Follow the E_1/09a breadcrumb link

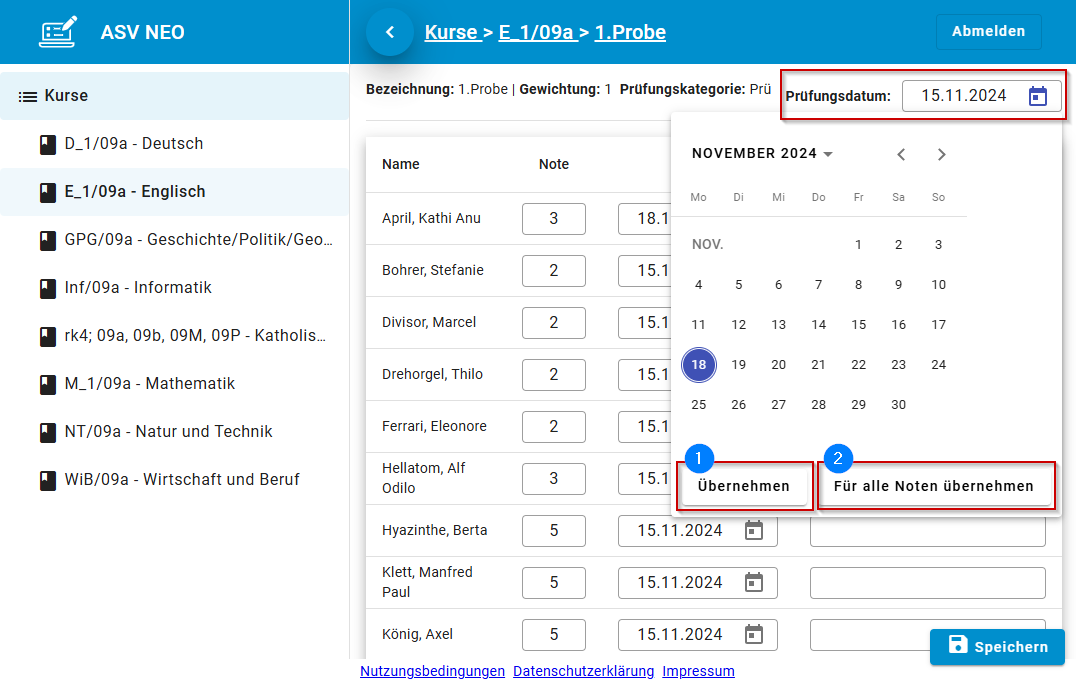pyautogui.click(x=536, y=32)
